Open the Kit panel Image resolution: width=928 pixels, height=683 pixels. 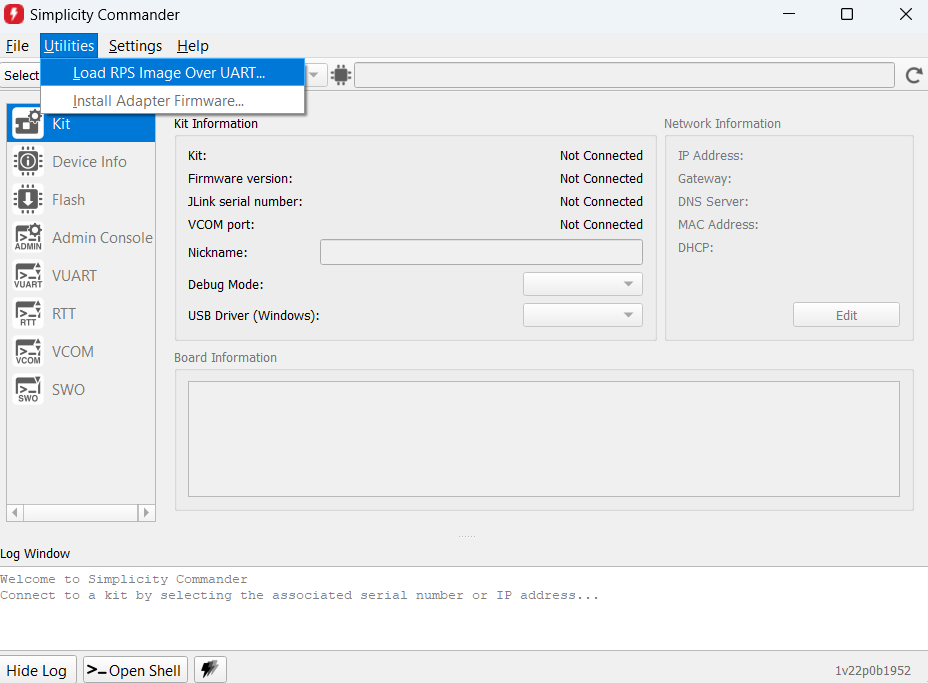60,123
